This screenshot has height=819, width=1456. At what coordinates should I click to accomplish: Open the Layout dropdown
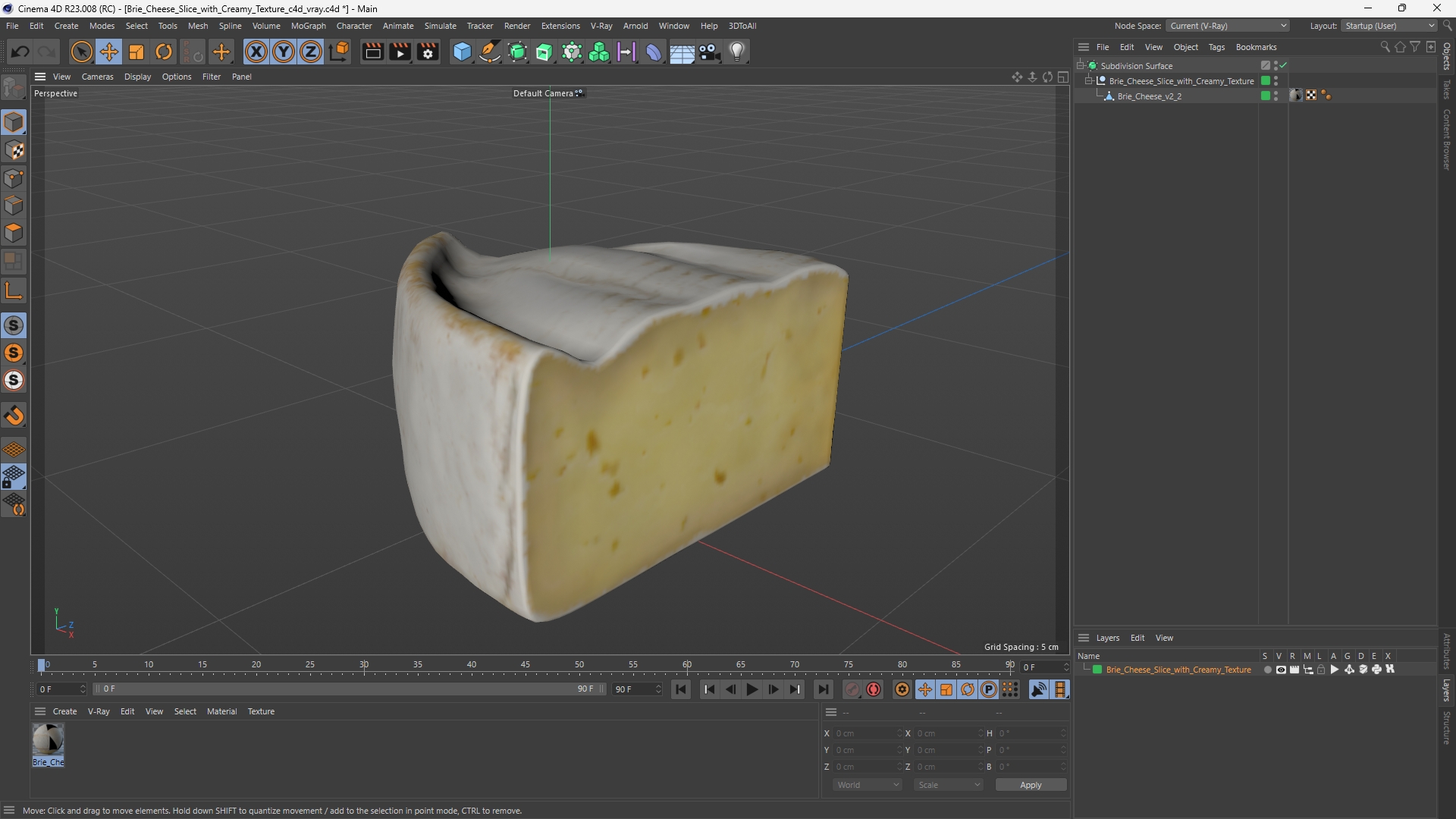1389,26
